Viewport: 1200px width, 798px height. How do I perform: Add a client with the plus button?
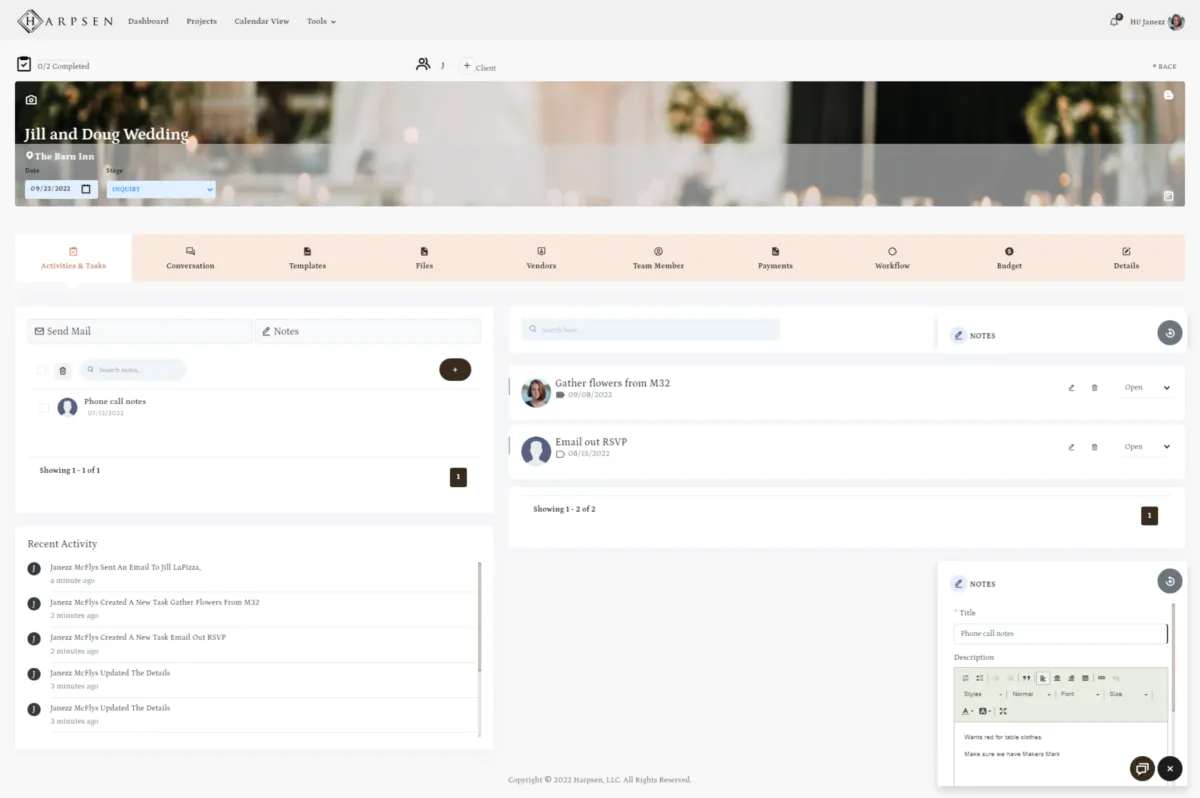pos(467,66)
